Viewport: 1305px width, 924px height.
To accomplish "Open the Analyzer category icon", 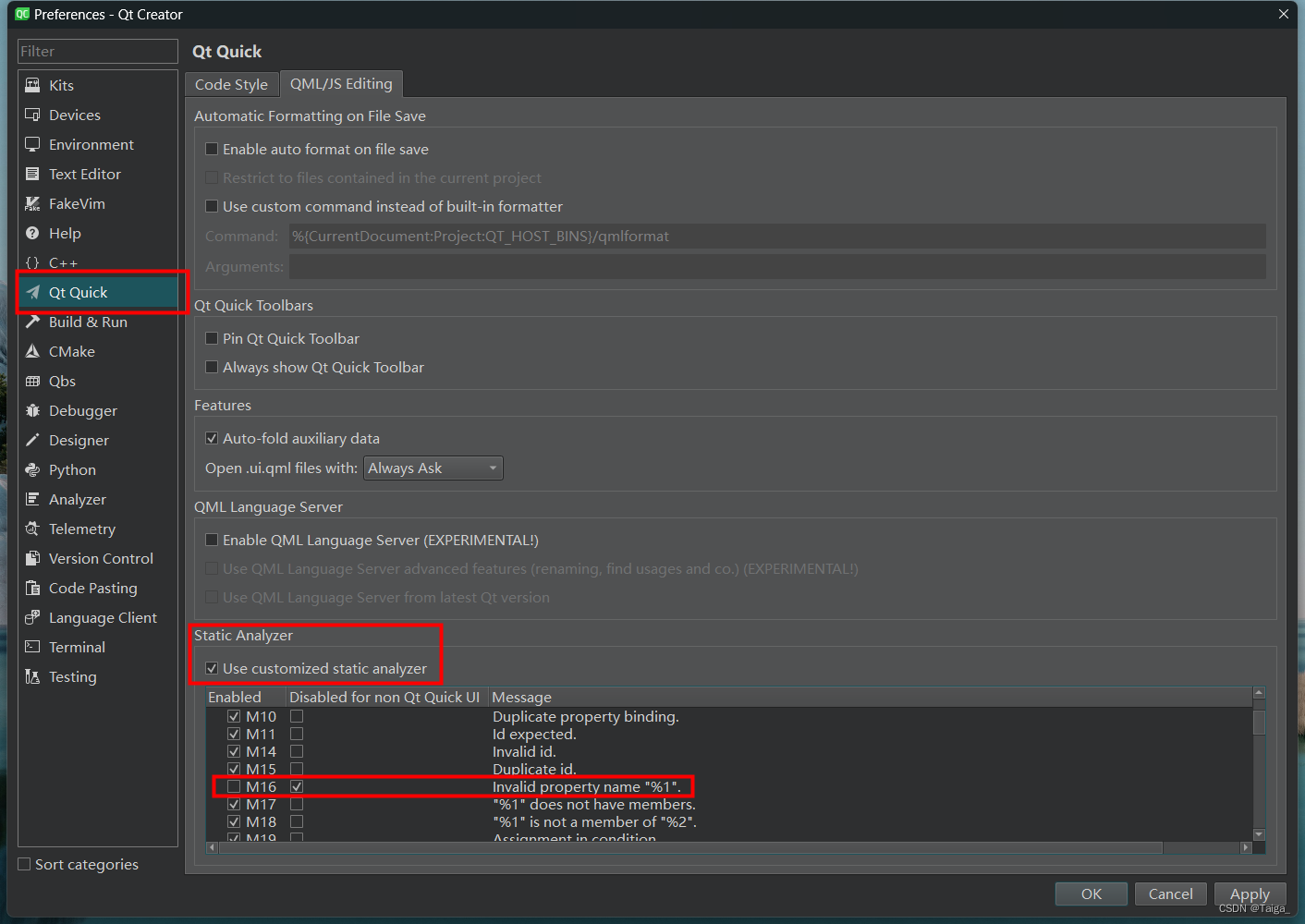I will tap(32, 499).
